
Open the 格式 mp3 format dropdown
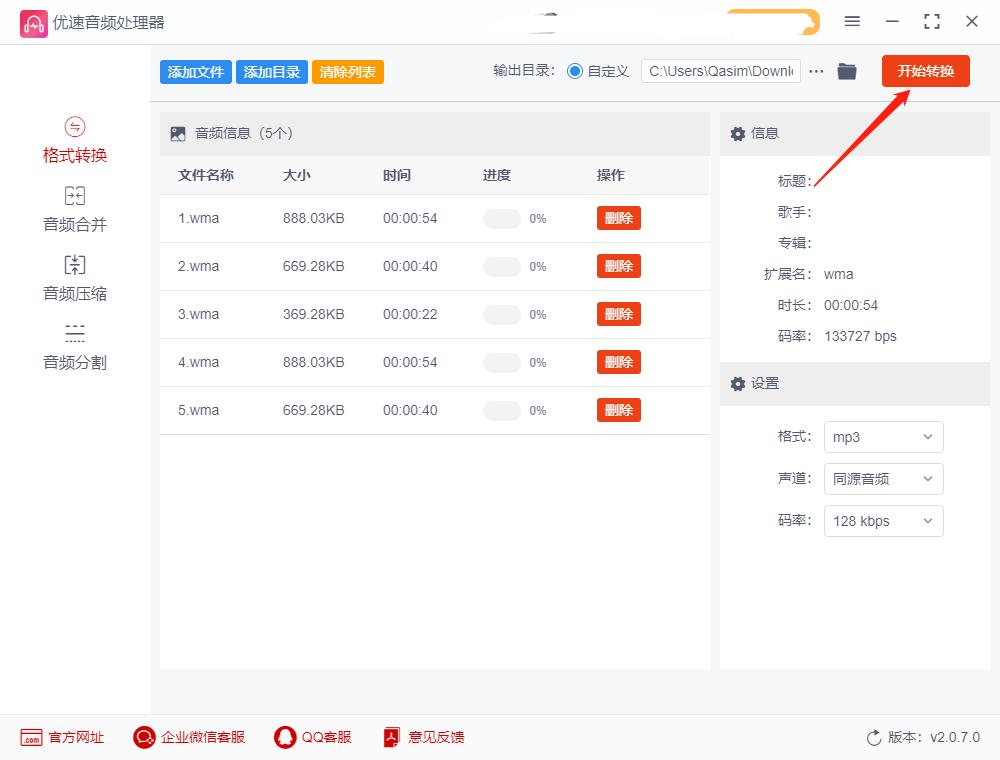883,437
